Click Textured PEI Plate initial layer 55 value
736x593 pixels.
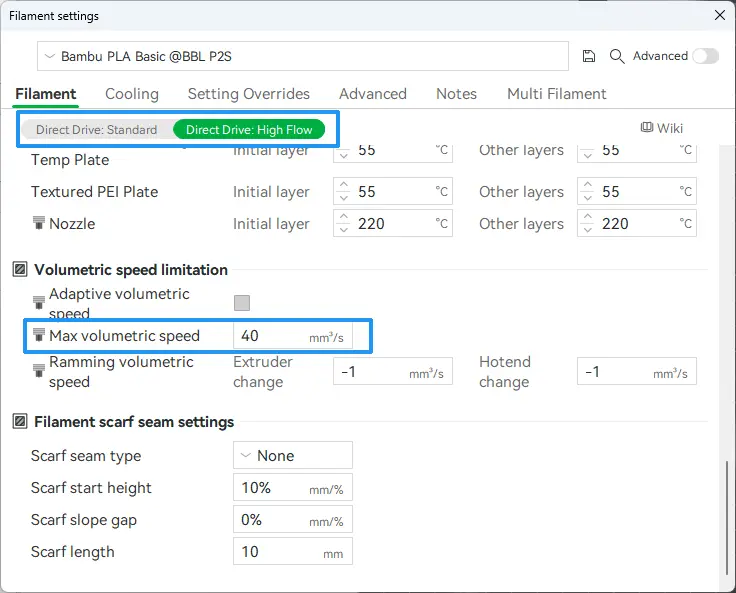point(367,192)
